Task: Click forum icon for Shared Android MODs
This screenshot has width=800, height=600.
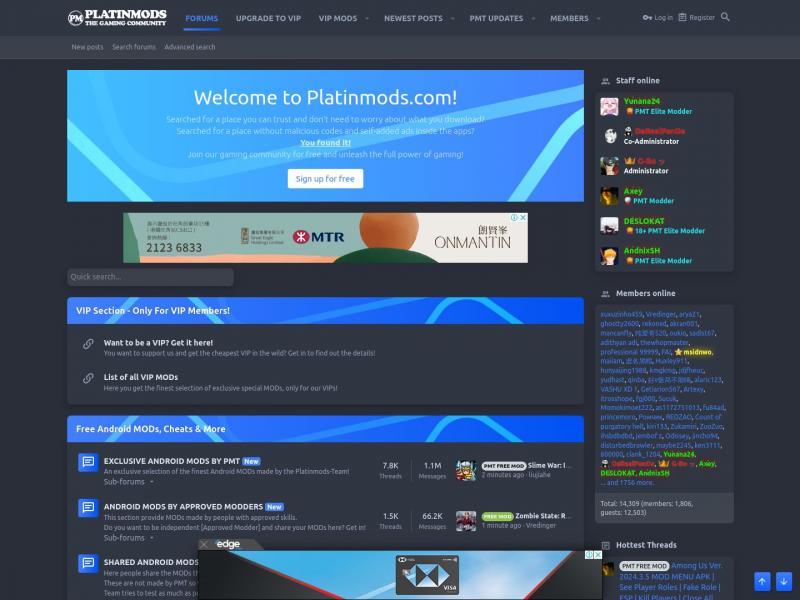Action: click(88, 563)
